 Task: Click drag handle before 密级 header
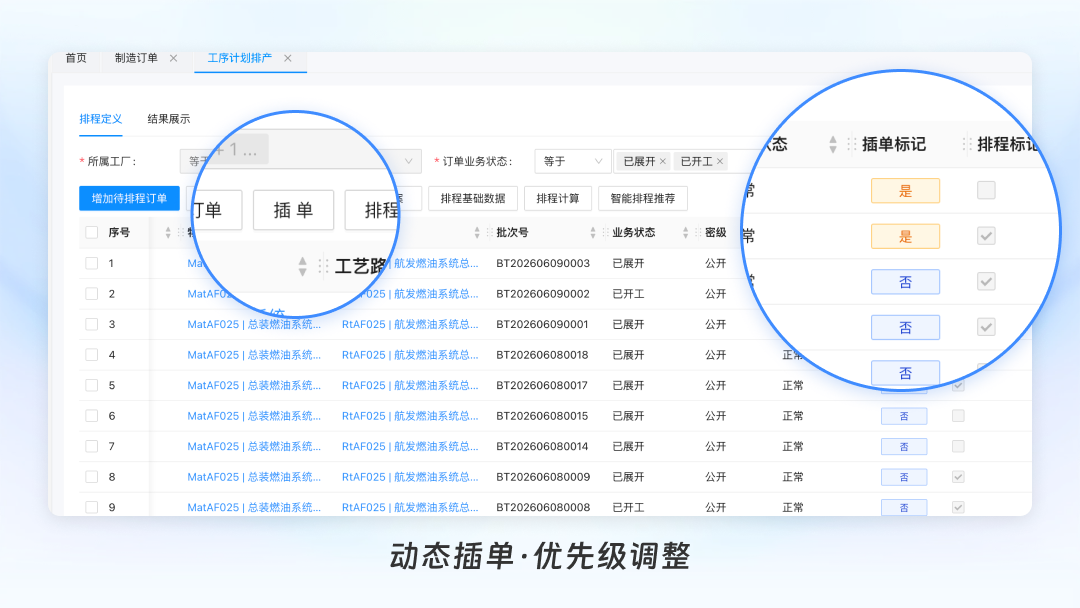pos(698,233)
